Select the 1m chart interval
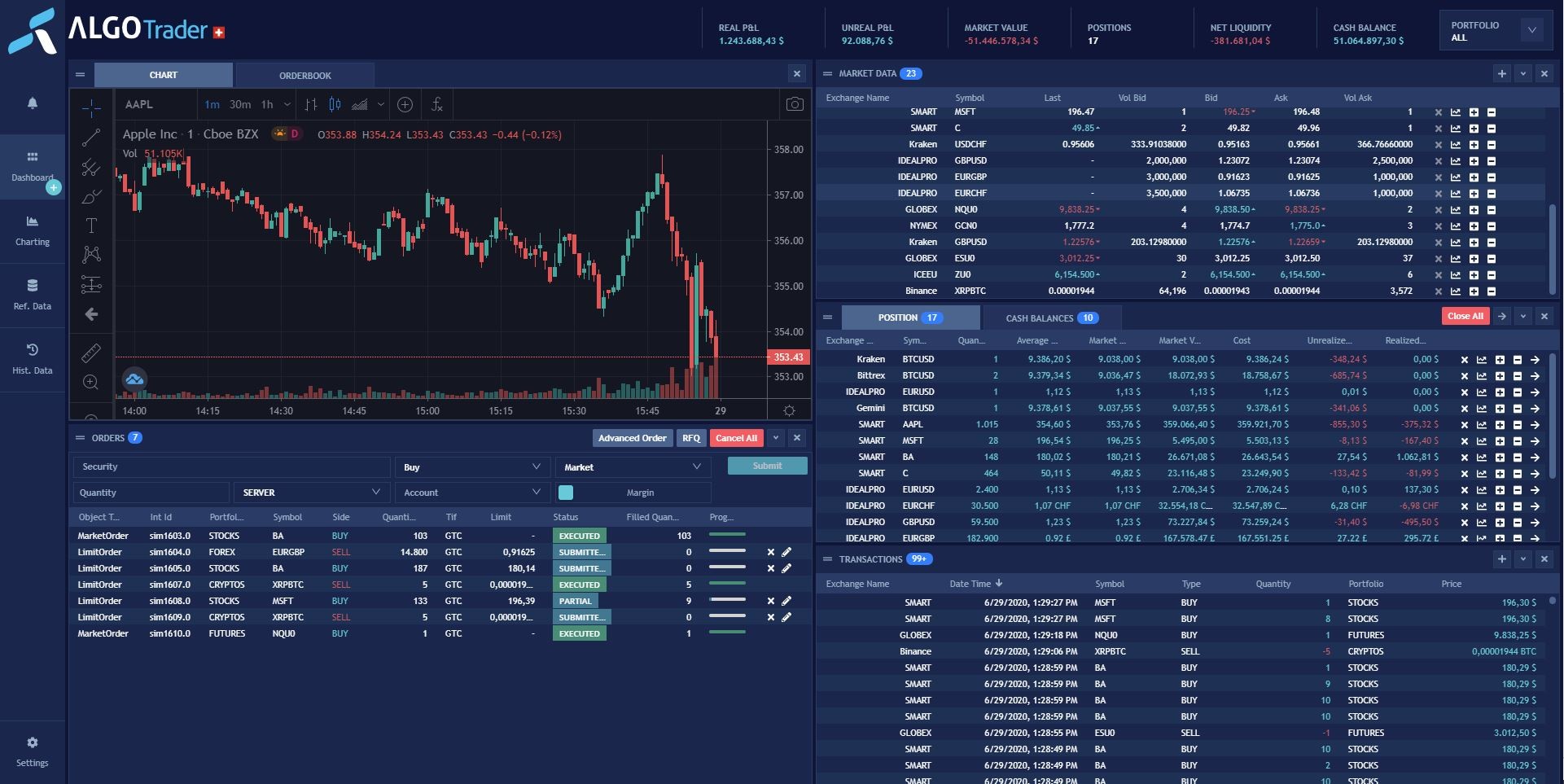1564x784 pixels. pos(212,104)
